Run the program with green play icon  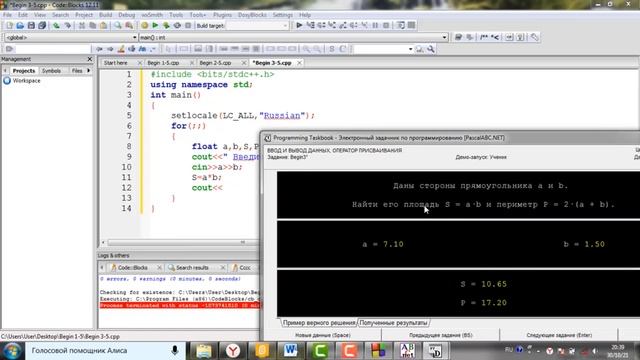(x=155, y=25)
